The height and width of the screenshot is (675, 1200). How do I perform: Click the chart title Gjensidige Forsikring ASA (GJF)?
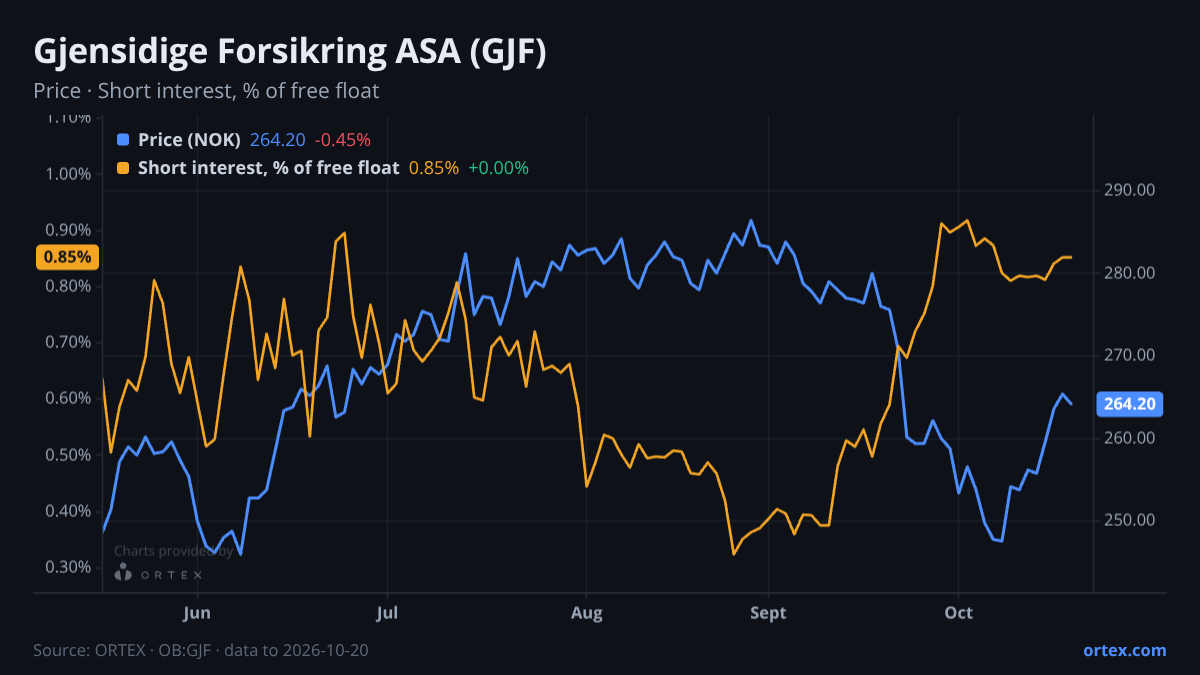[290, 52]
